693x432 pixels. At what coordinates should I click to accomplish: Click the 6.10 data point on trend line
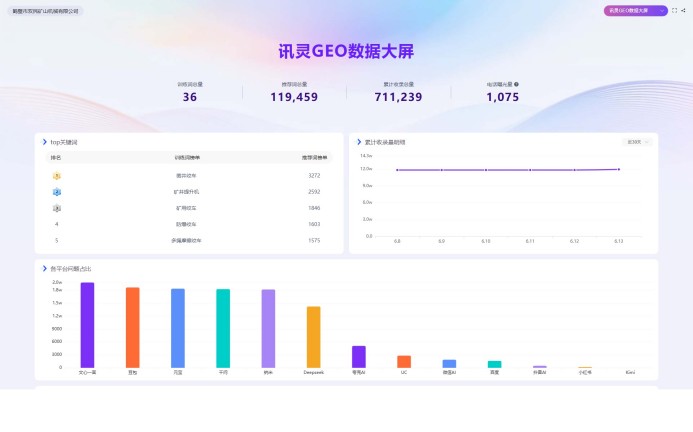[486, 170]
